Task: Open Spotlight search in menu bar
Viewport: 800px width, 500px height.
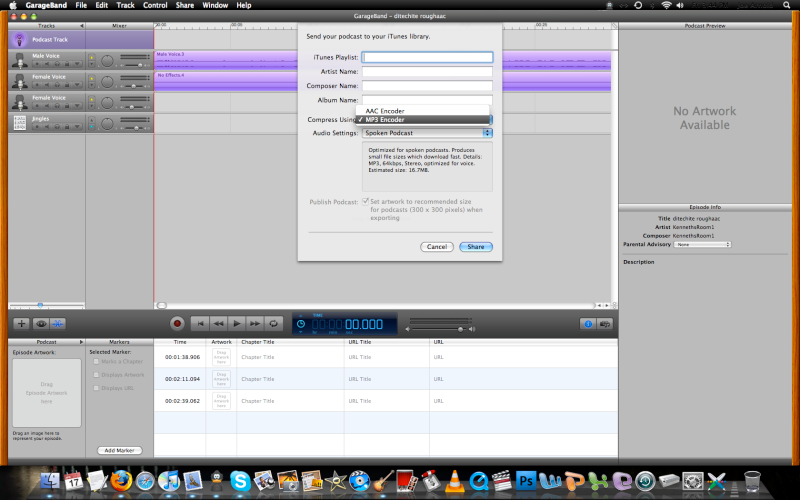Action: tap(787, 5)
